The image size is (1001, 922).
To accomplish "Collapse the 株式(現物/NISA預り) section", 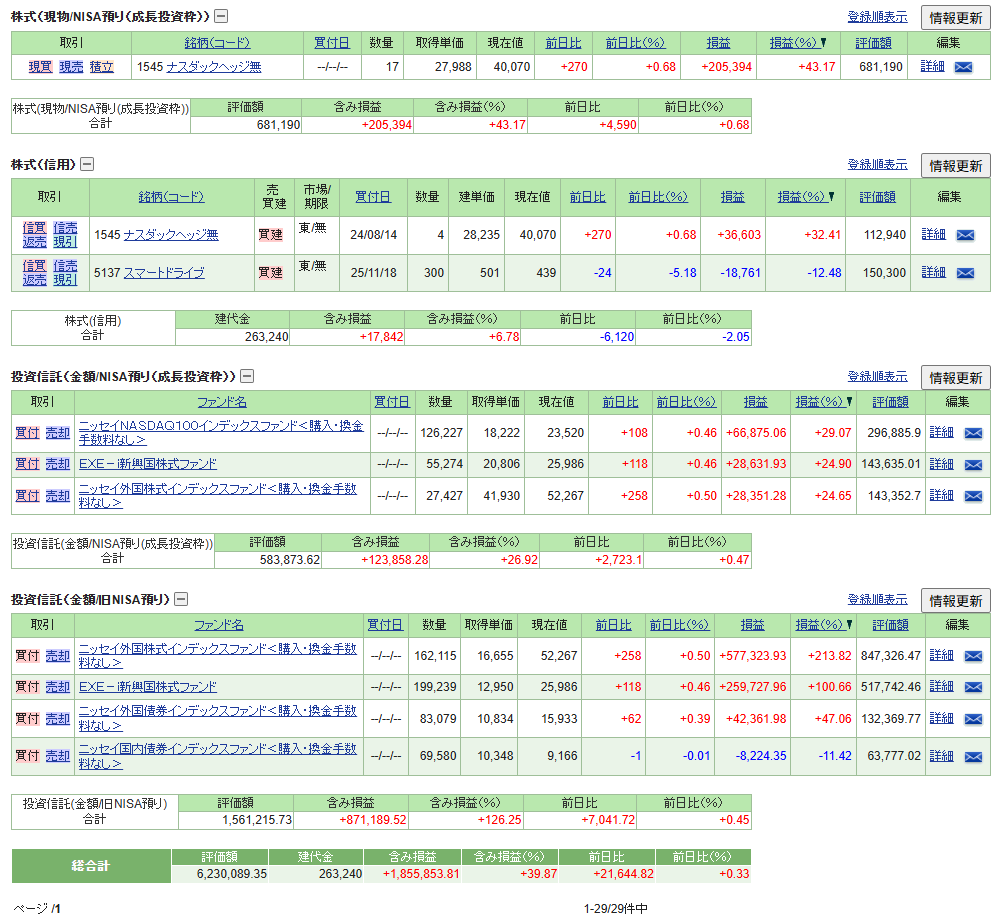I will pos(221,16).
